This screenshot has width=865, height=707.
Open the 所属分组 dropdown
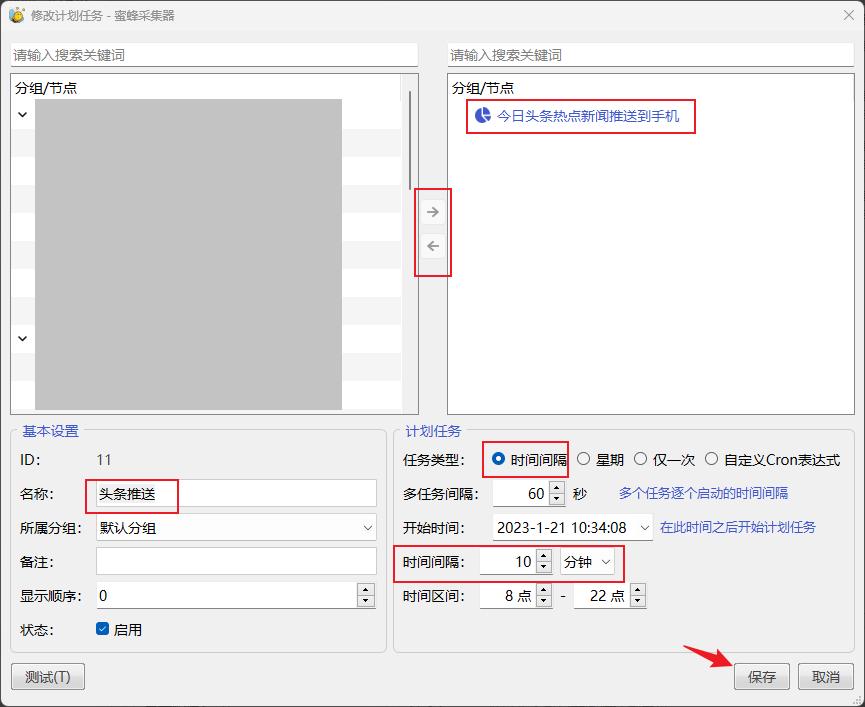[x=368, y=528]
